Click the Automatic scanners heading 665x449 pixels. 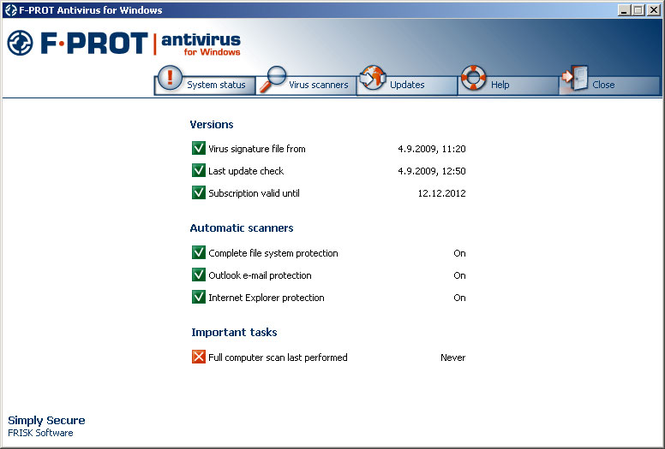(x=242, y=228)
